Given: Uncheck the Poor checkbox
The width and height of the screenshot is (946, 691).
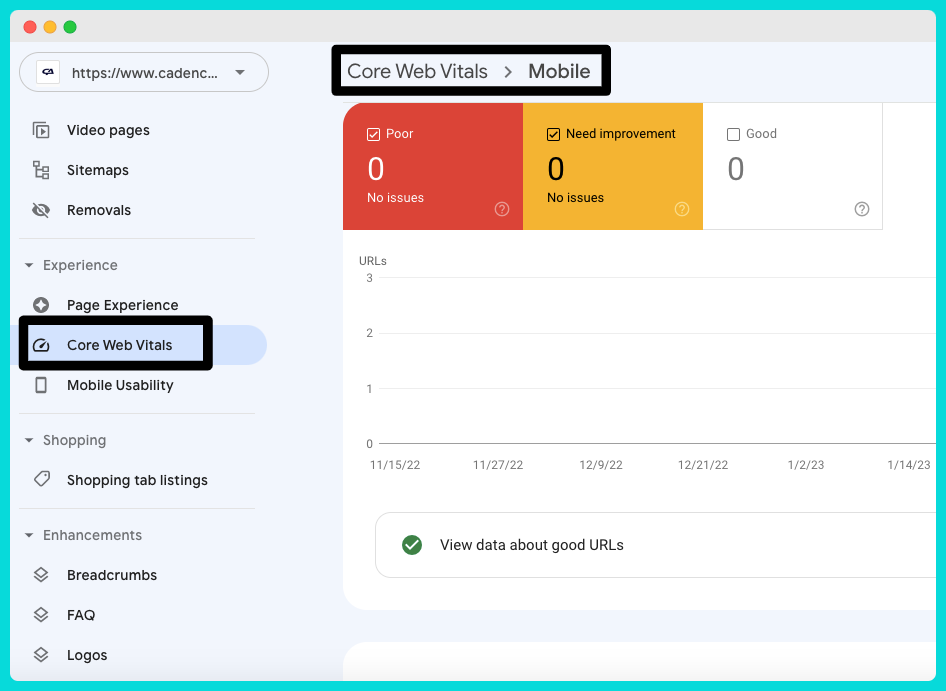Looking at the screenshot, I should (373, 134).
